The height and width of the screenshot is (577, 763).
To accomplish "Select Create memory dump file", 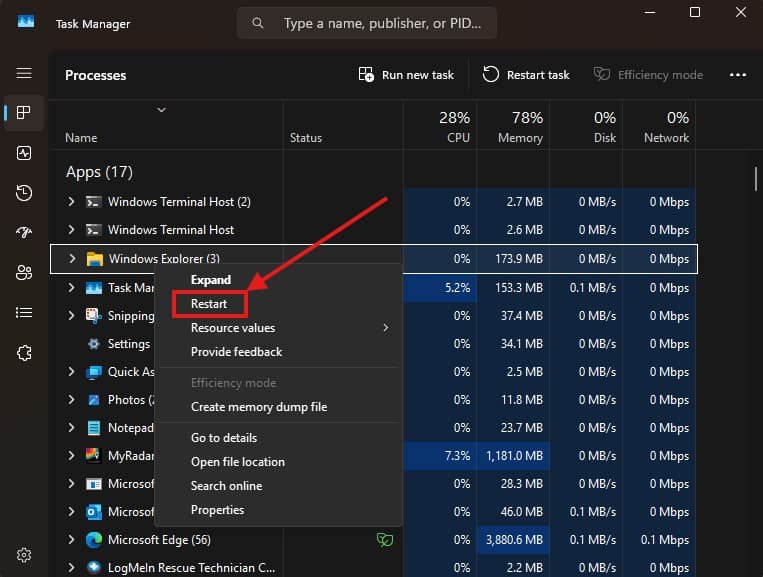I will [259, 407].
